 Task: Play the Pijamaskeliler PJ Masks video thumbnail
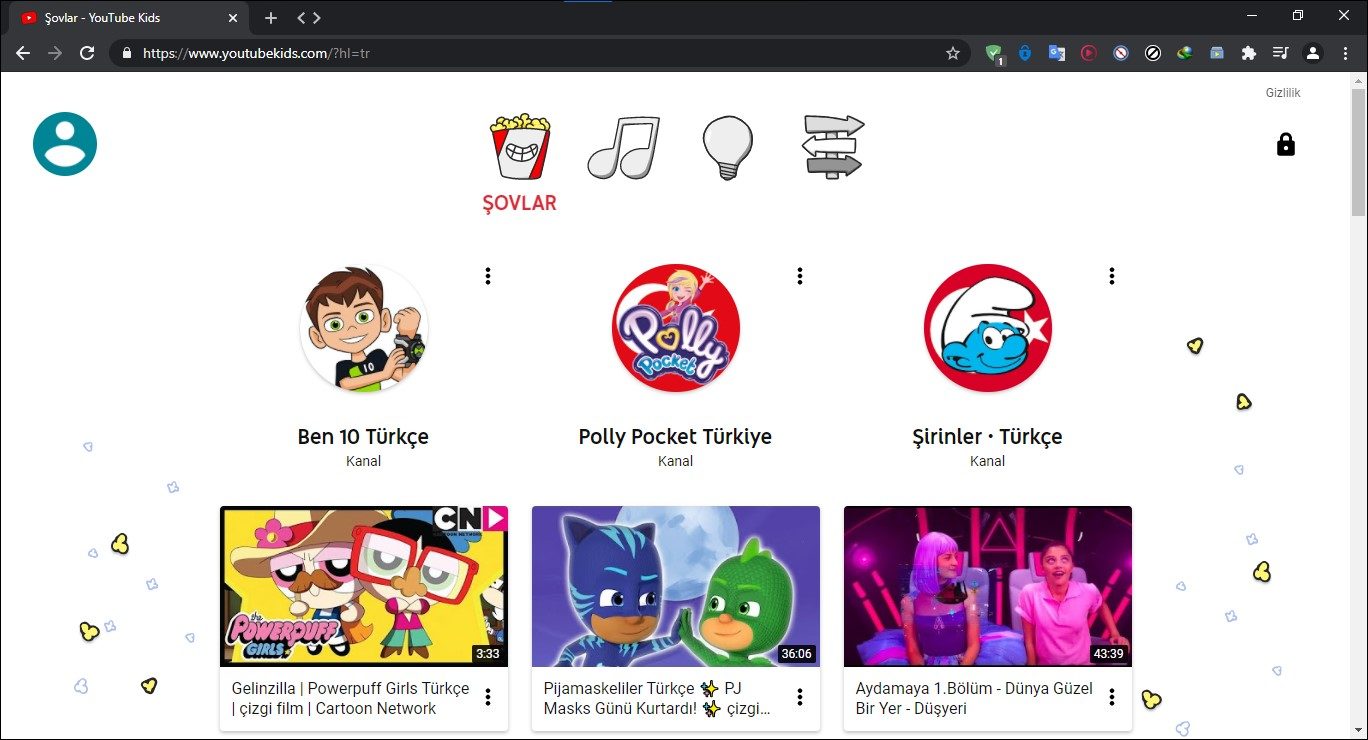tap(675, 586)
